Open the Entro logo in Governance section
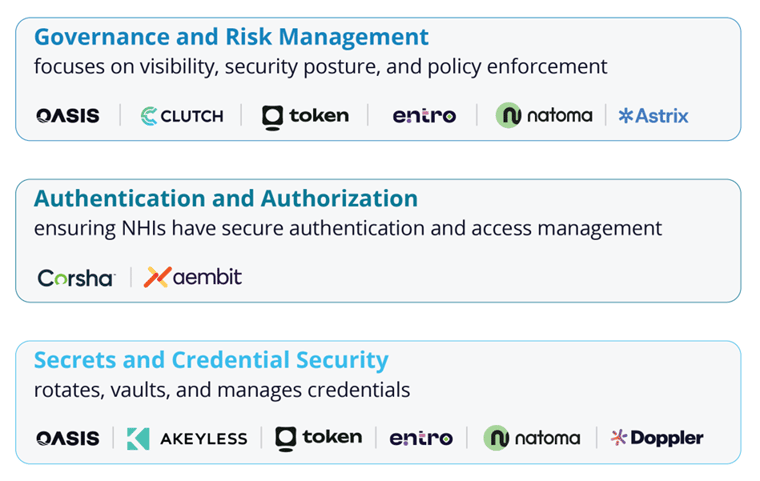The width and height of the screenshot is (760, 481). tap(424, 115)
